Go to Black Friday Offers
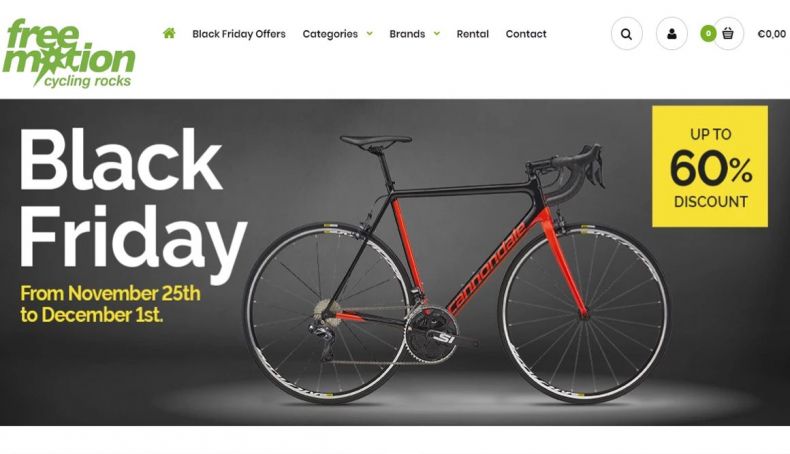 click(239, 34)
